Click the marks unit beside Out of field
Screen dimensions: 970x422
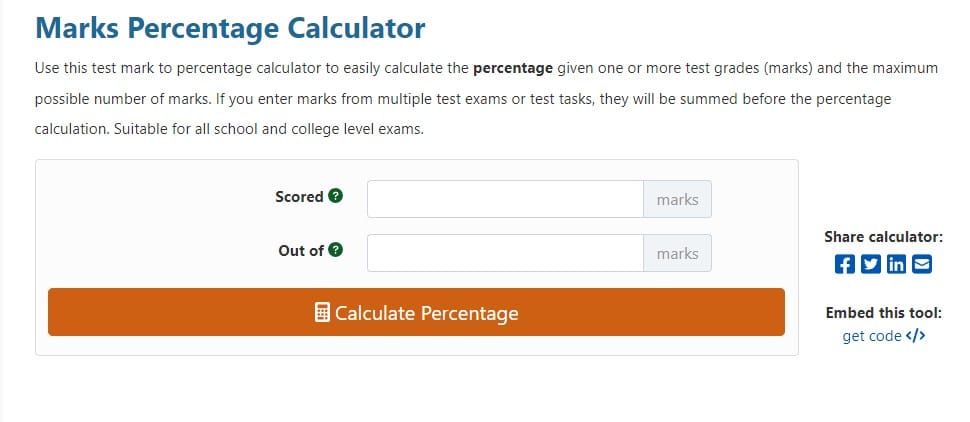tap(677, 253)
